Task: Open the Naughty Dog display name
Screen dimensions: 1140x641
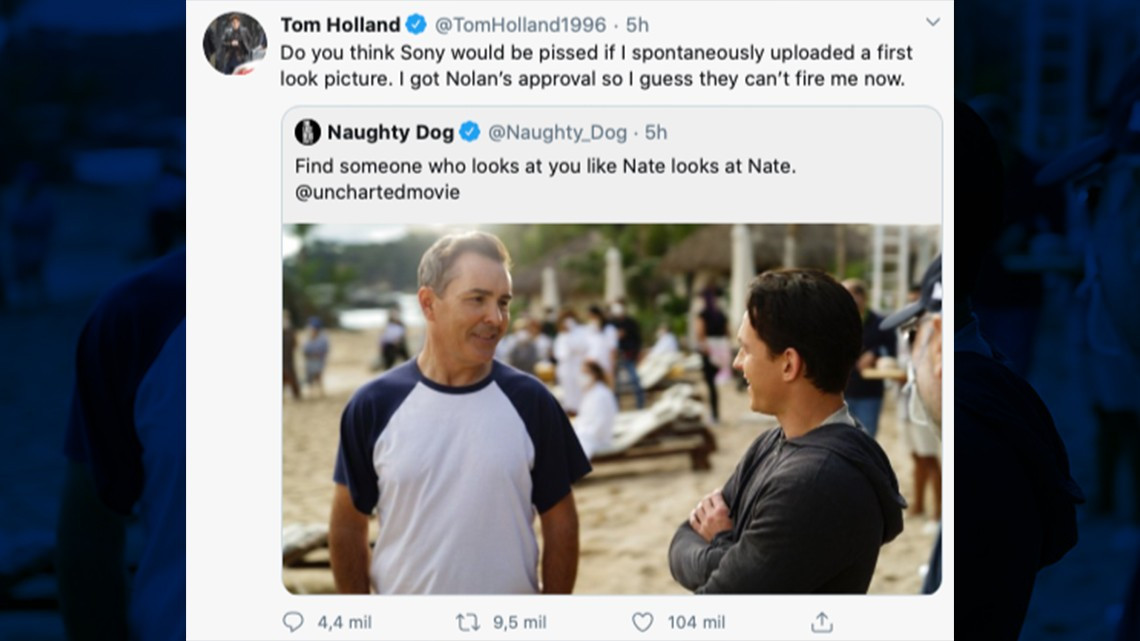Action: click(390, 132)
